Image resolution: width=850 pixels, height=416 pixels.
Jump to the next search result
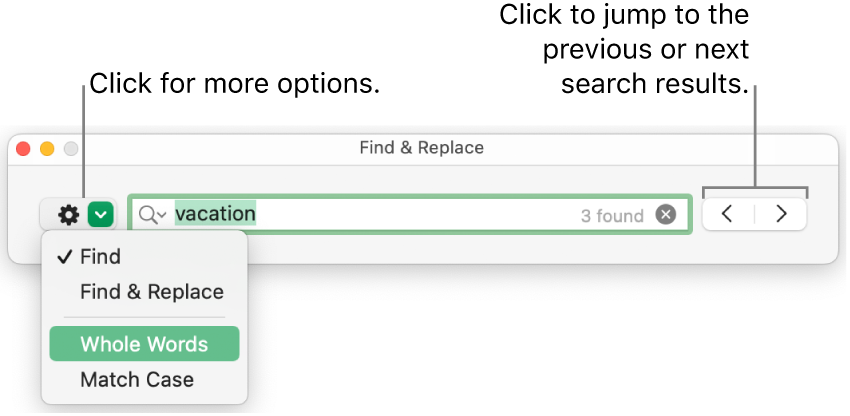(781, 214)
